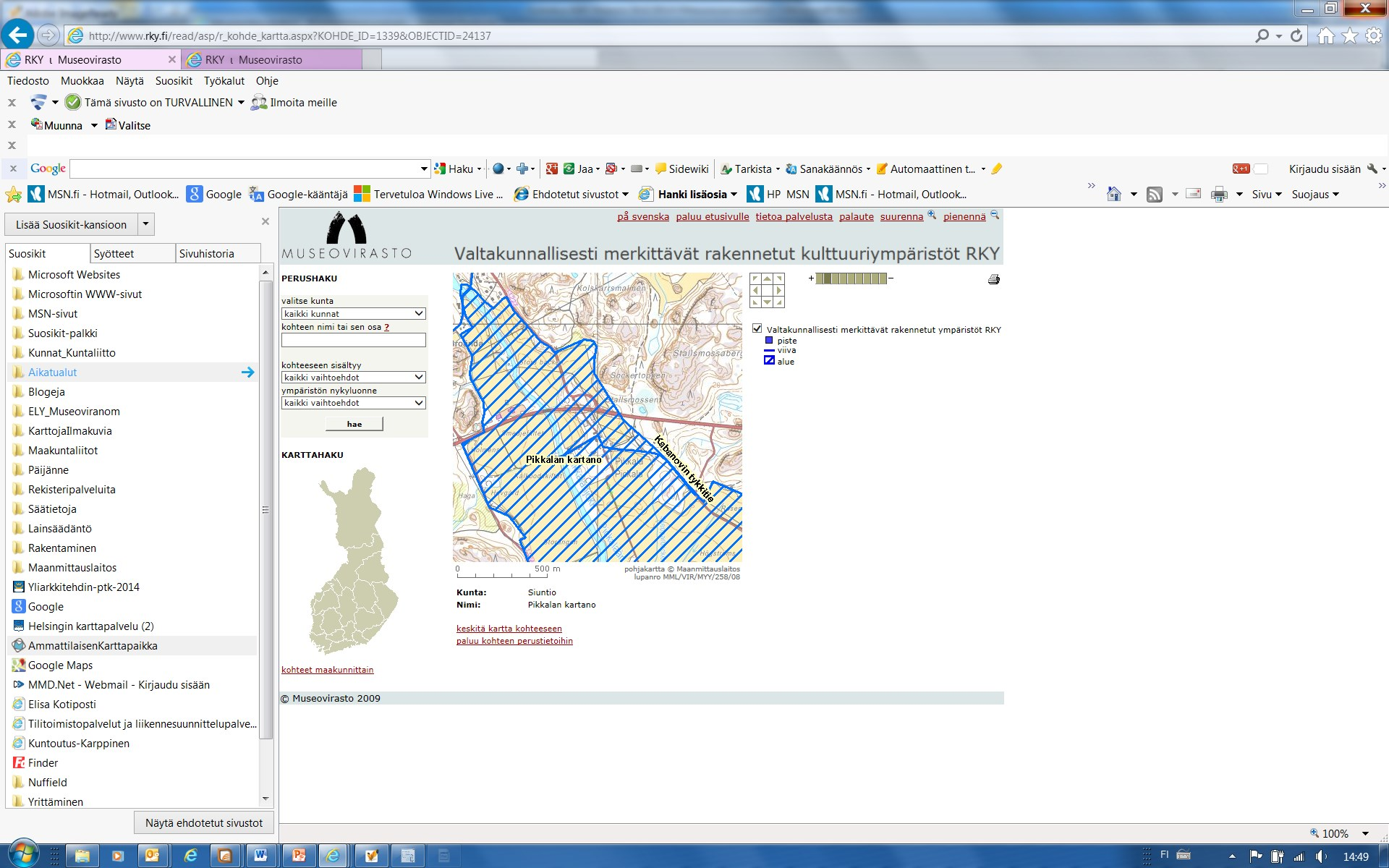The image size is (1389, 868).
Task: Click the last segment of the zoom bar
Action: [883, 278]
